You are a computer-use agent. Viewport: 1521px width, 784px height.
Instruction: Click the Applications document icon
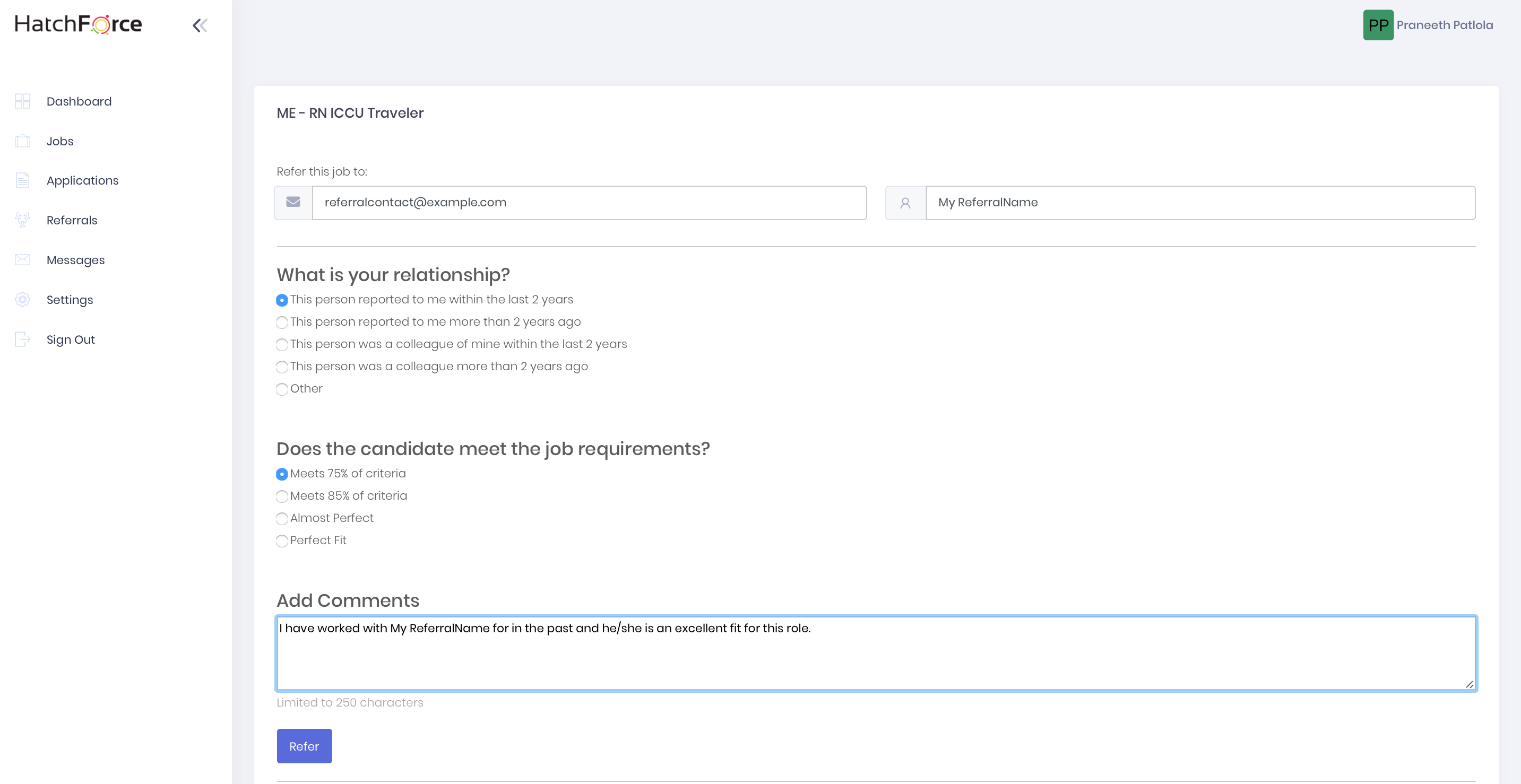(22, 180)
